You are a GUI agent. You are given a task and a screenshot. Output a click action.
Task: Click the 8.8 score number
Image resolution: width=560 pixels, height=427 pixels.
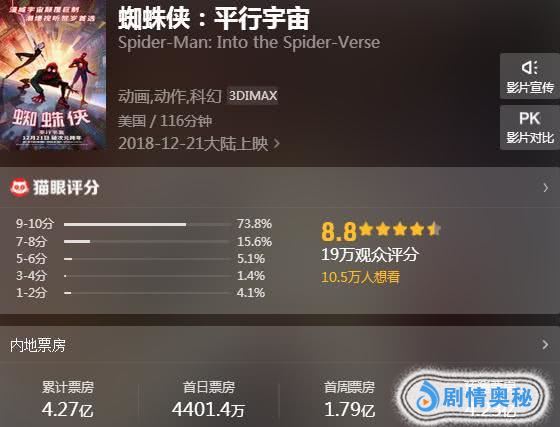pos(339,231)
